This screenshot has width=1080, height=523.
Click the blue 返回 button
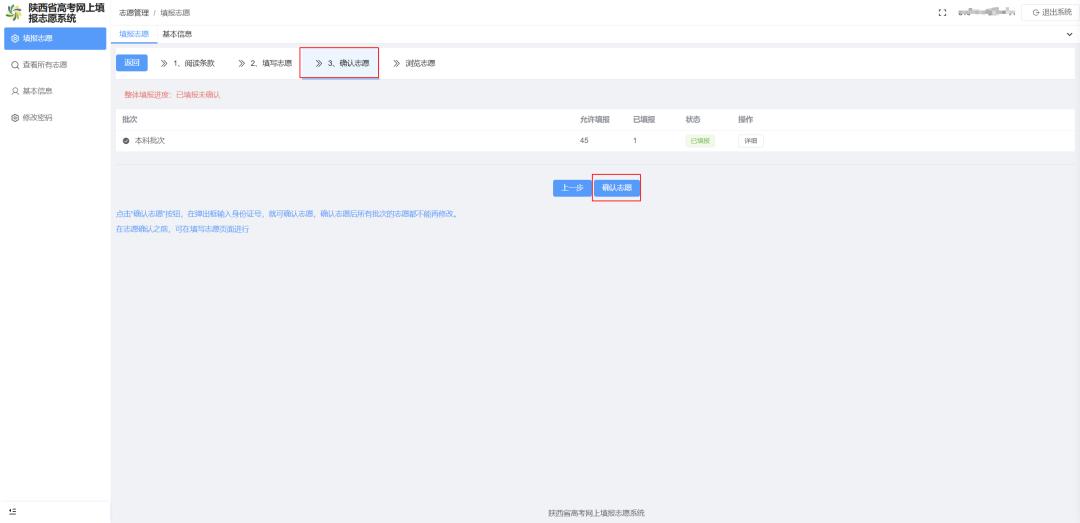[x=132, y=63]
